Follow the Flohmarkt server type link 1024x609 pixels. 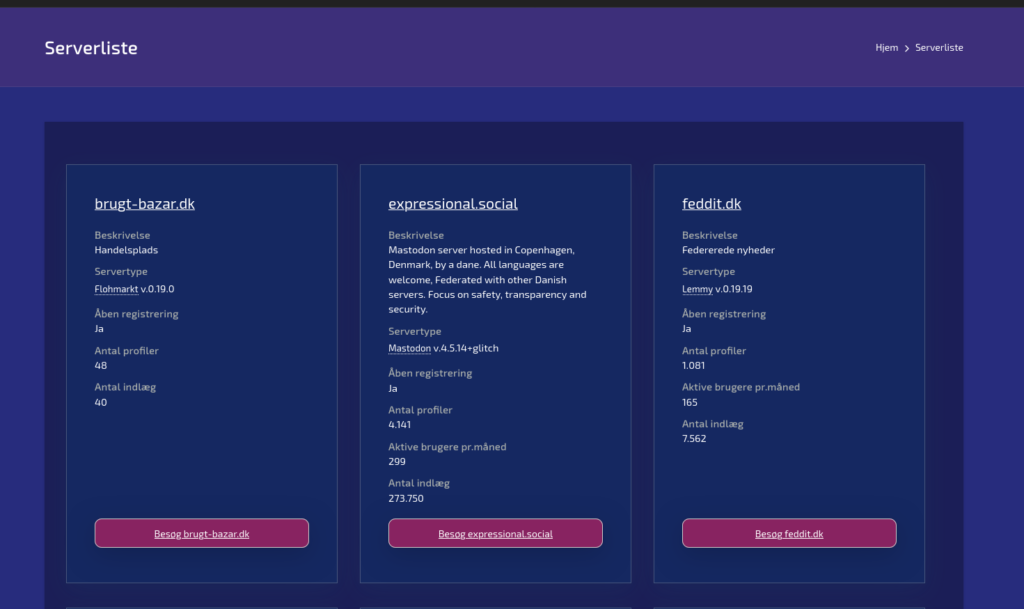[116, 289]
